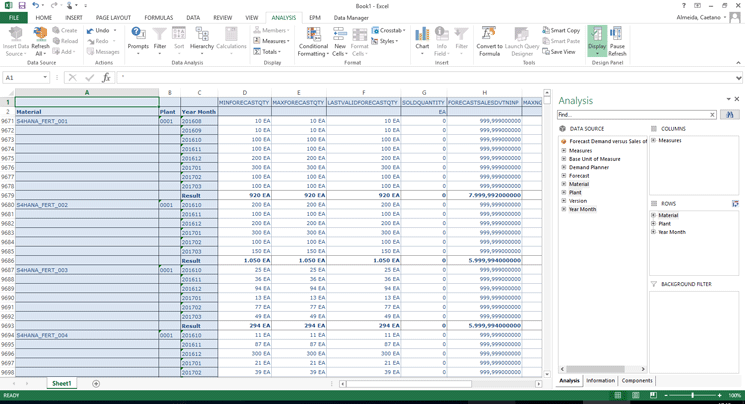Click the Smart Copy icon
This screenshot has width=745, height=404.
[560, 30]
